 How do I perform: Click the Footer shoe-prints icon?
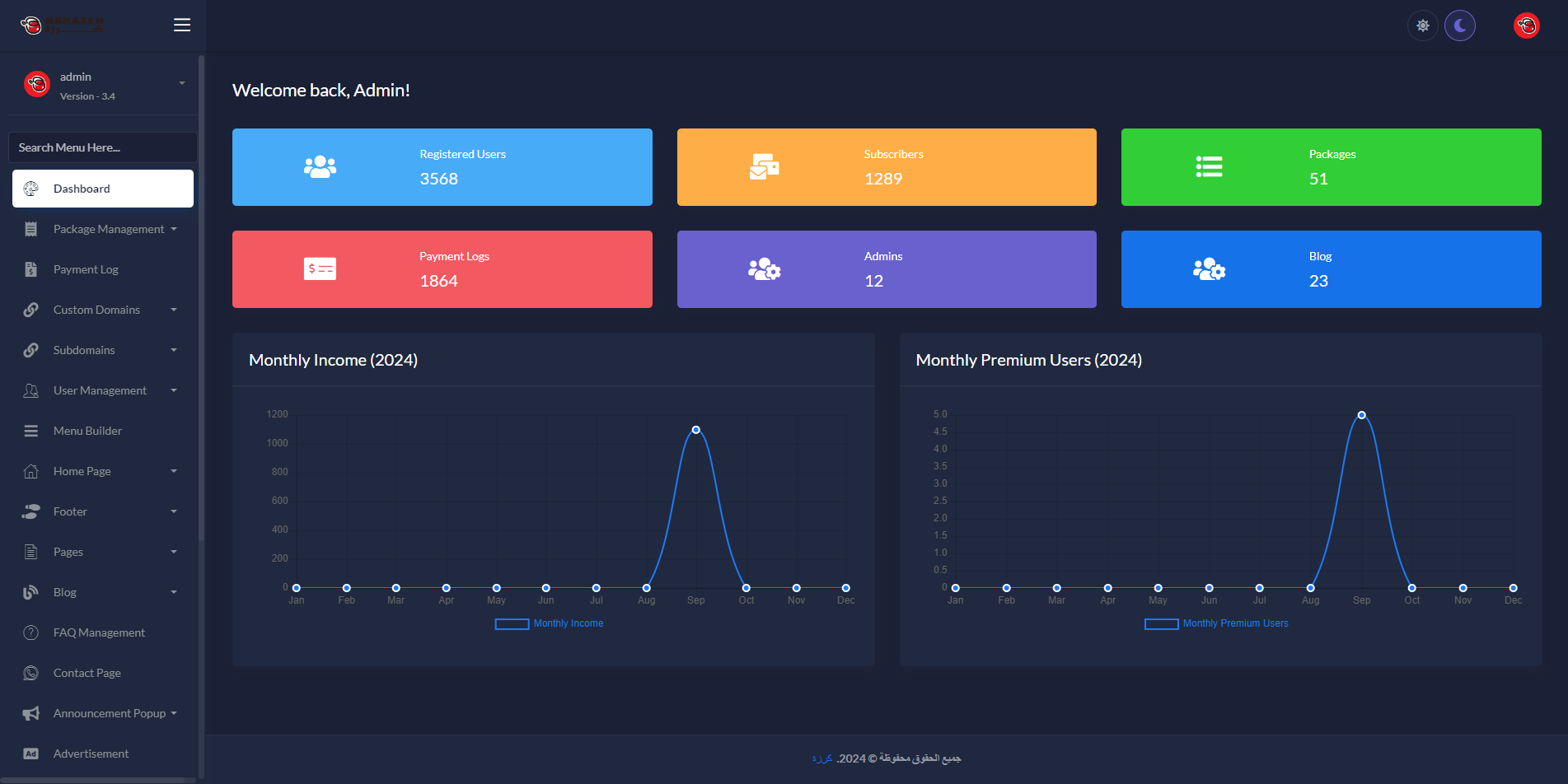(x=31, y=511)
